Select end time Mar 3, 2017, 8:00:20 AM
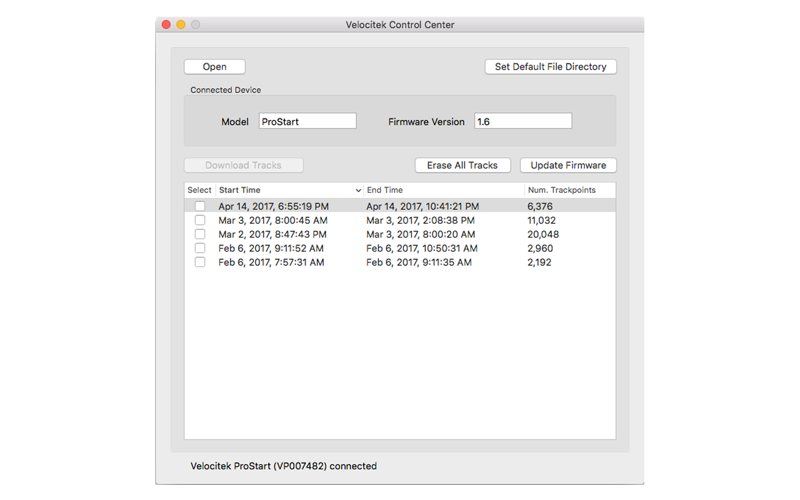This screenshot has height=500, width=800. pos(420,234)
